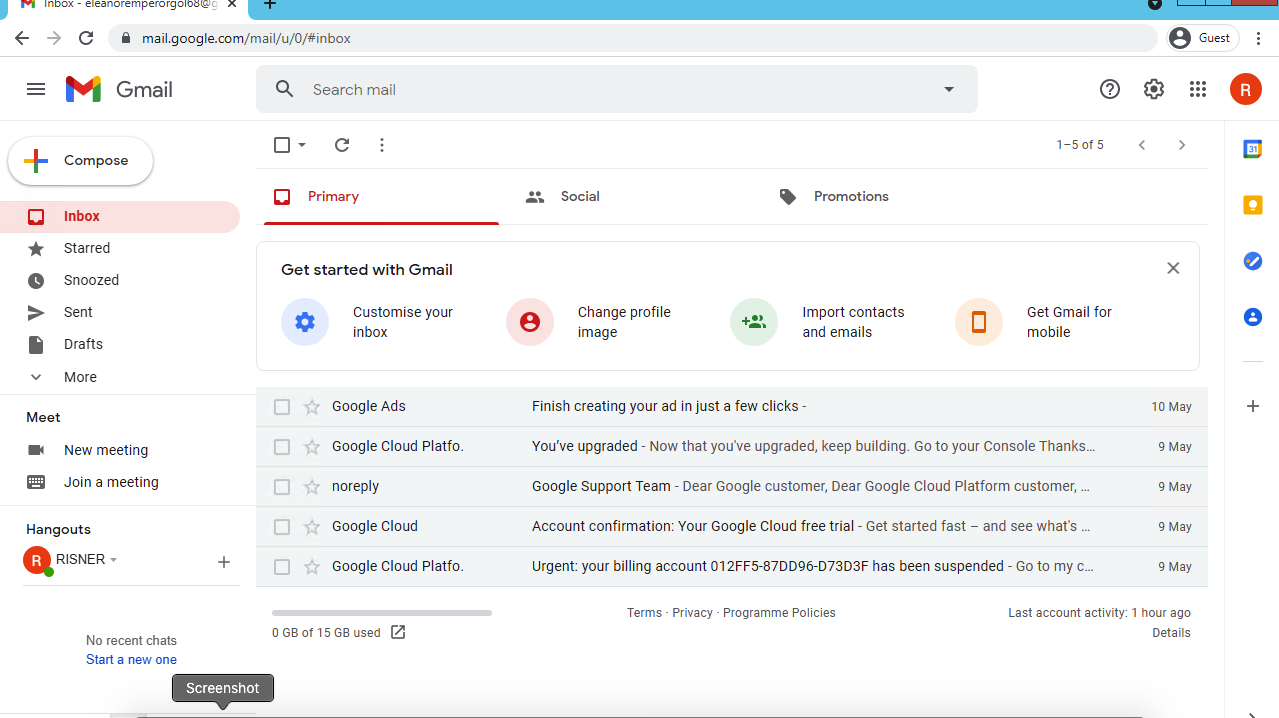The width and height of the screenshot is (1279, 718).
Task: Click the Get Gmail for mobile icon
Action: (979, 322)
